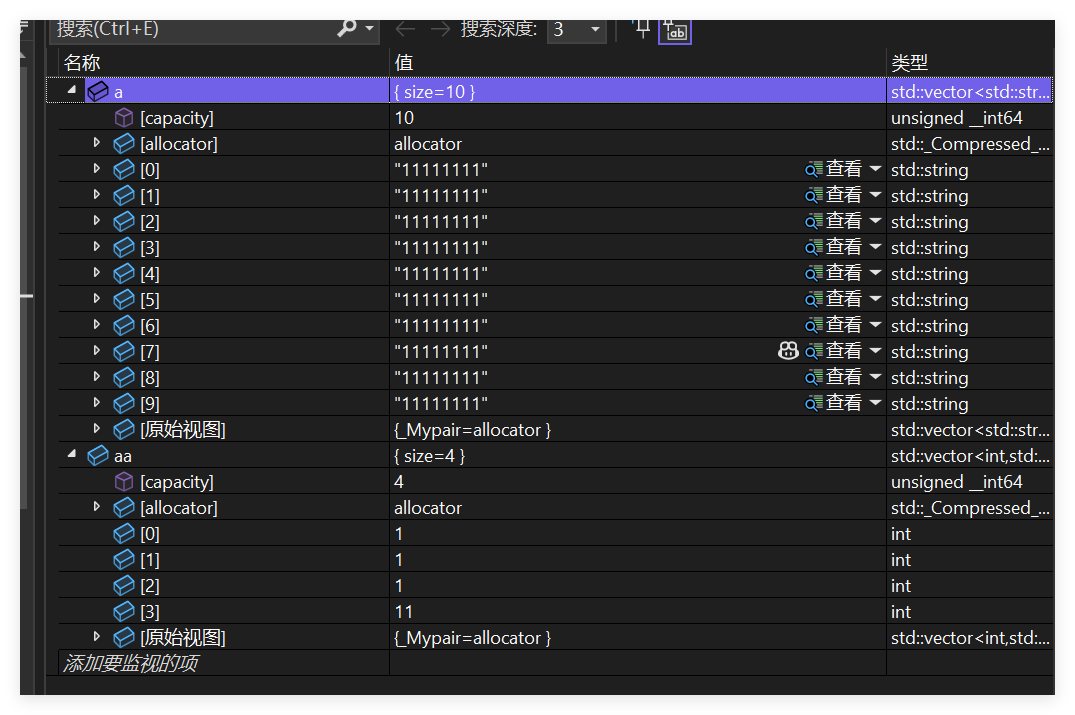Collapse the variable a node
Viewport: 1075px width, 715px height.
(71, 90)
